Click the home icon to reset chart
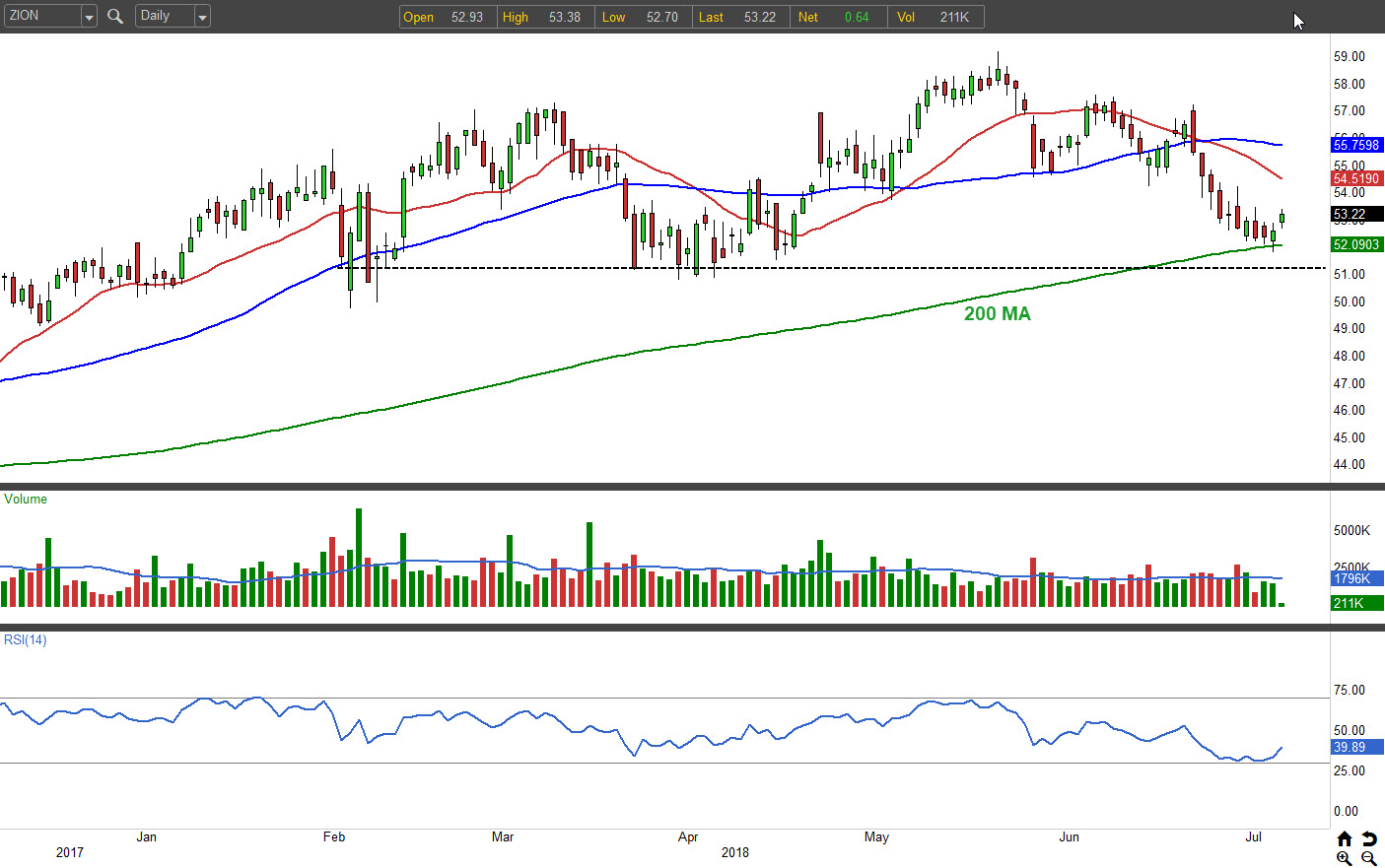This screenshot has height=868, width=1385. pos(1344,838)
